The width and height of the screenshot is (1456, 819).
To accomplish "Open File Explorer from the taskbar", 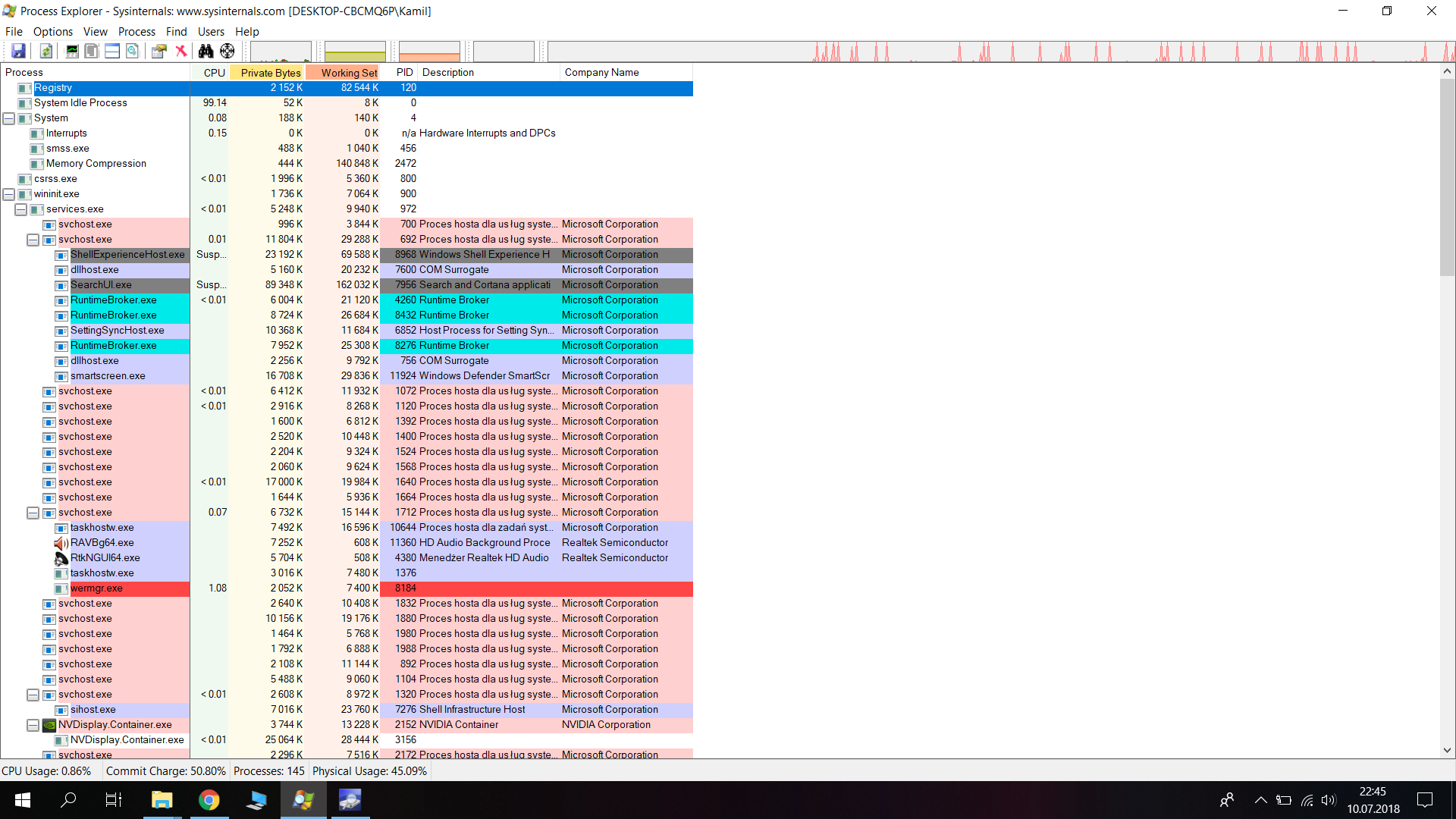I will tap(162, 800).
